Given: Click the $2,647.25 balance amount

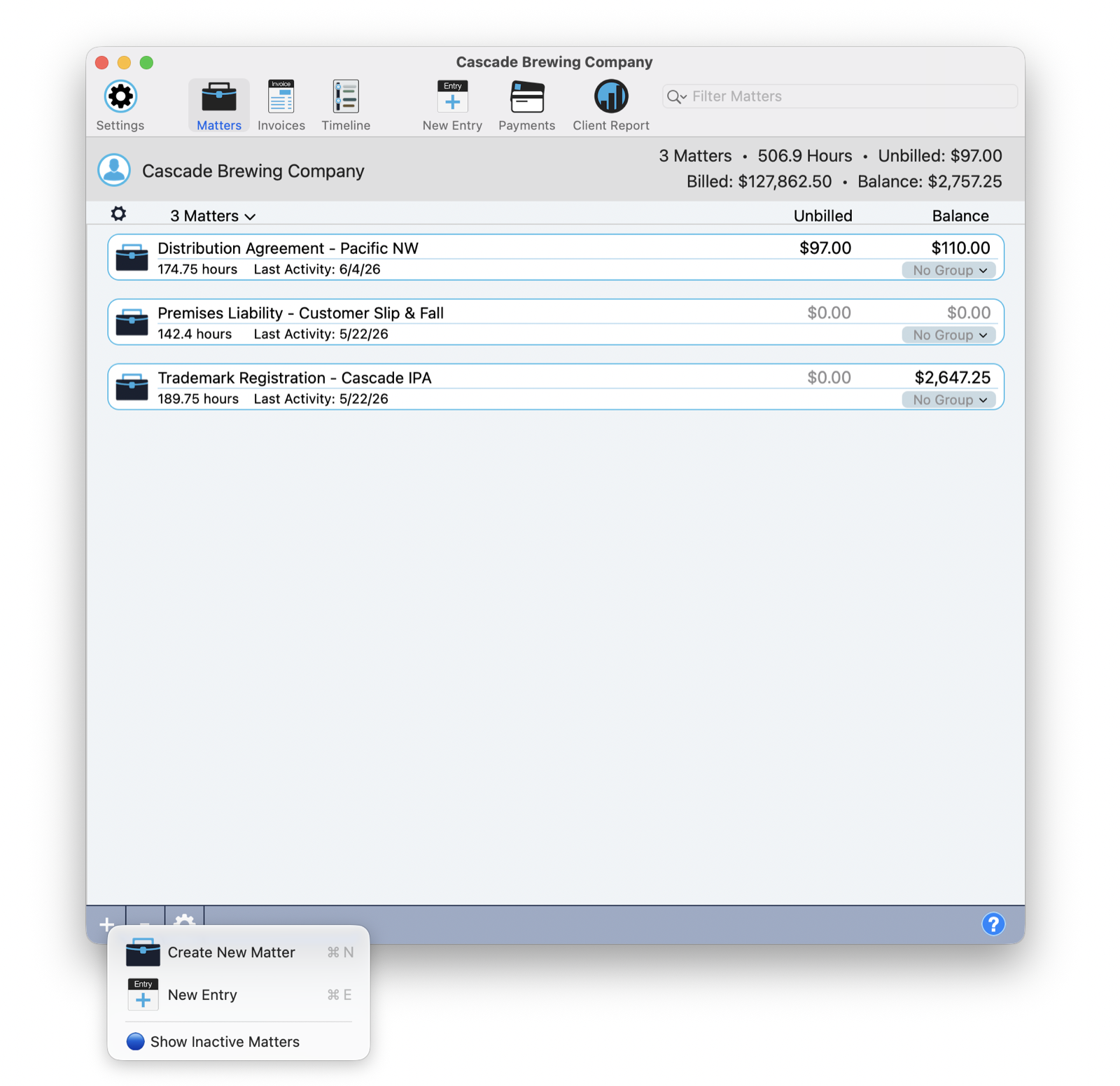Looking at the screenshot, I should coord(952,378).
